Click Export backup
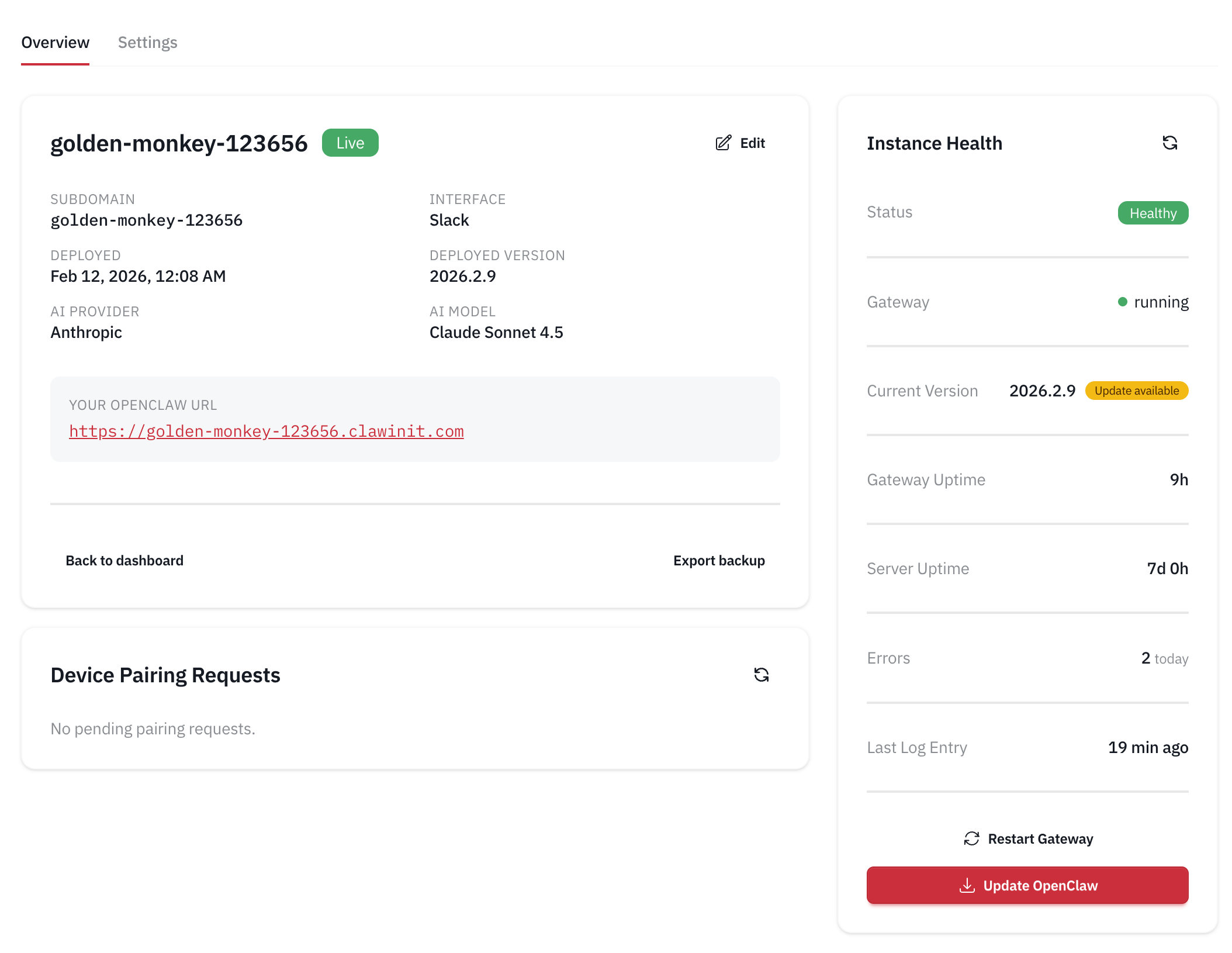Screen dimensions: 1232x953 click(719, 560)
